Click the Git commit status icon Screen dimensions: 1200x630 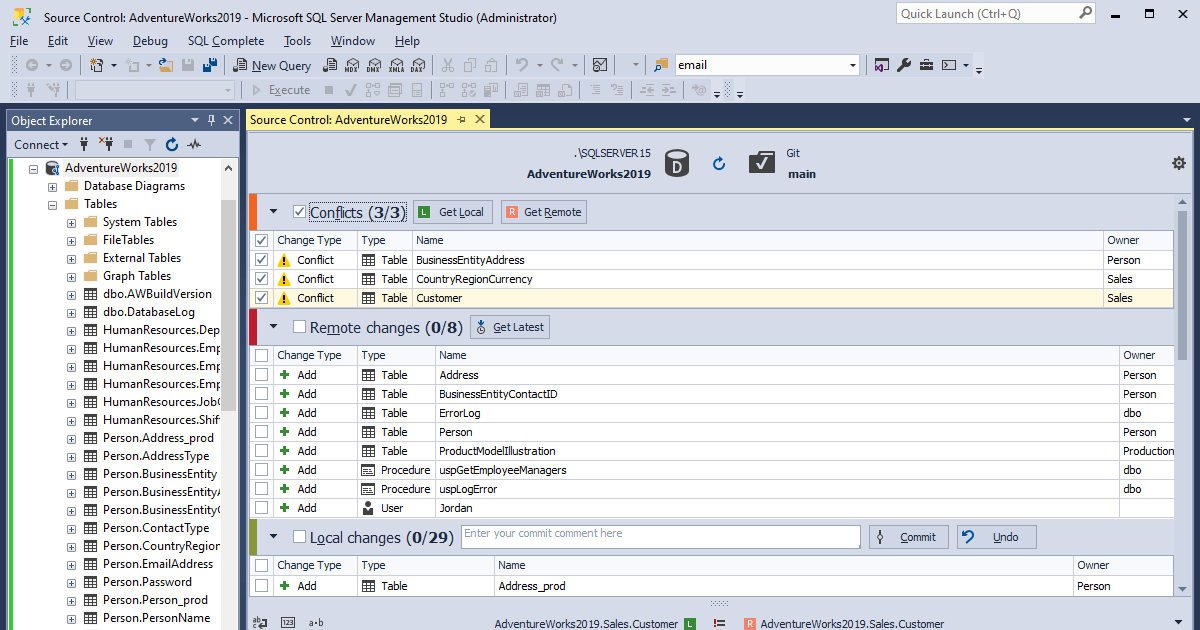[x=764, y=161]
